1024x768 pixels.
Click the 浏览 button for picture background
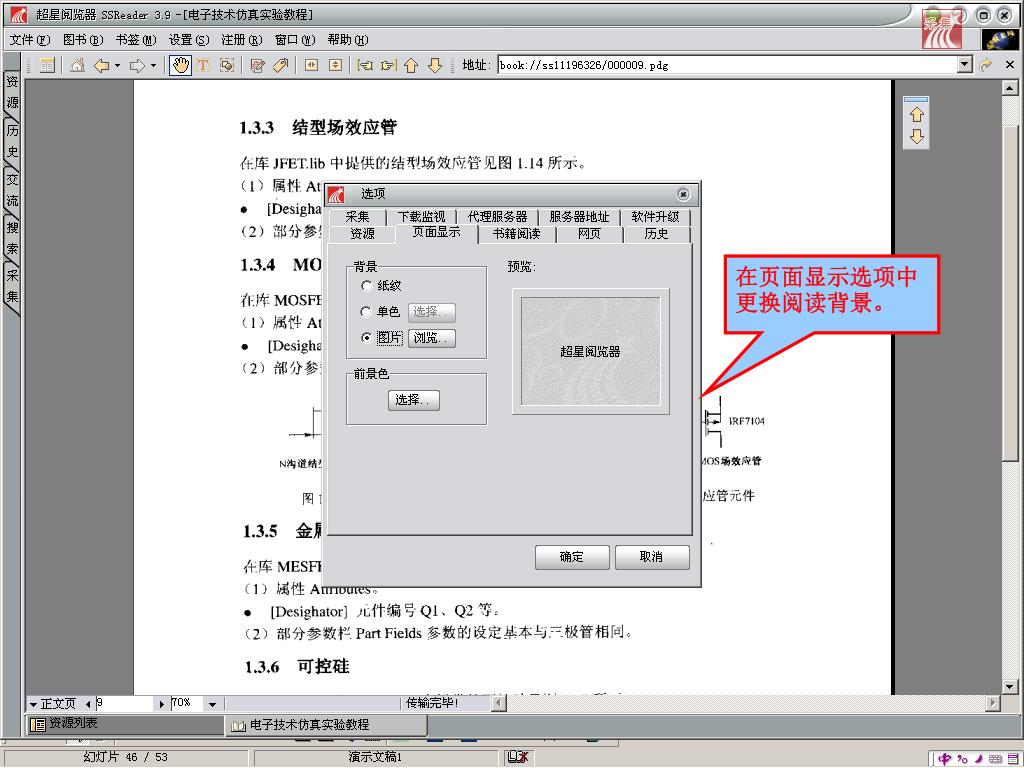click(x=432, y=338)
